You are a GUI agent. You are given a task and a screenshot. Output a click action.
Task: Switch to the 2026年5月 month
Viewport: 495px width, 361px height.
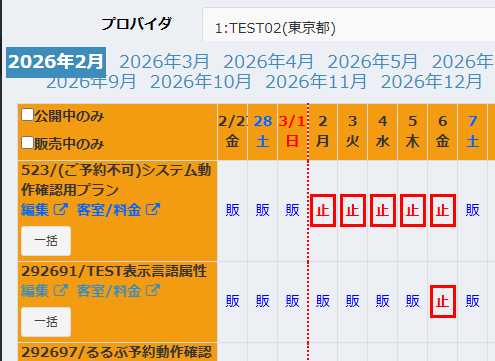373,62
